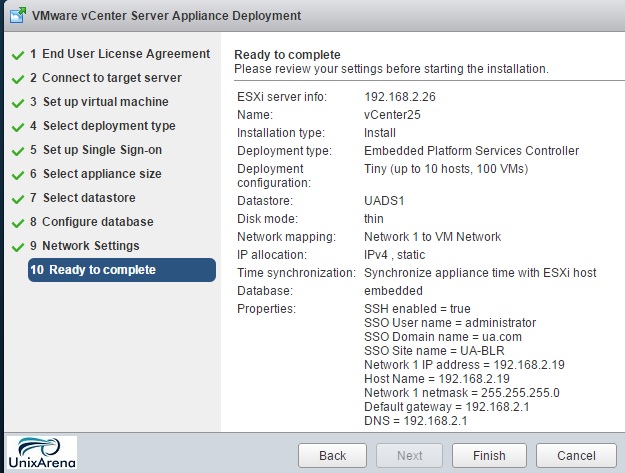Click the DNS = 192.168.2.1 line
The height and width of the screenshot is (473, 625).
[416, 421]
